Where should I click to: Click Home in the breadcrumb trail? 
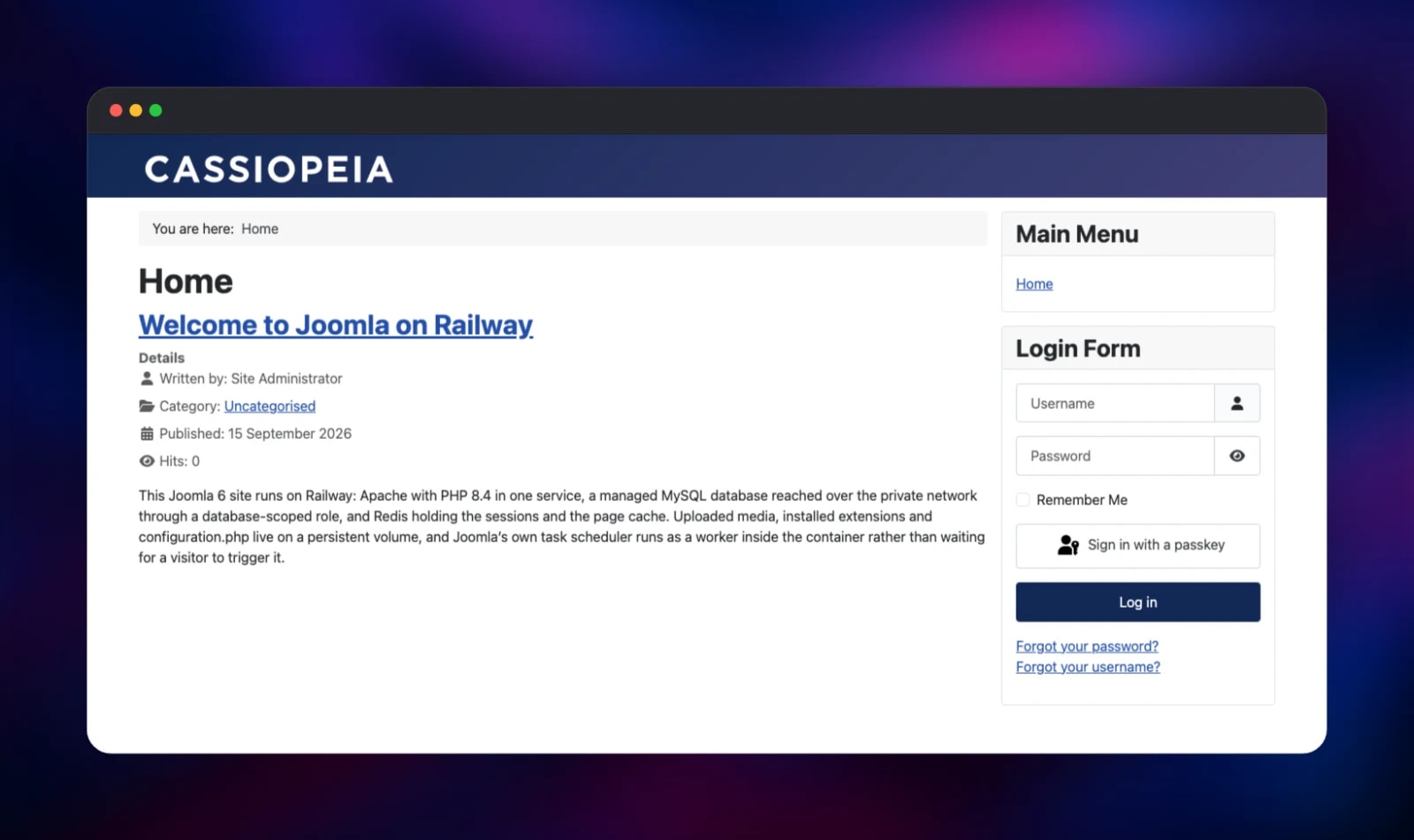click(260, 229)
